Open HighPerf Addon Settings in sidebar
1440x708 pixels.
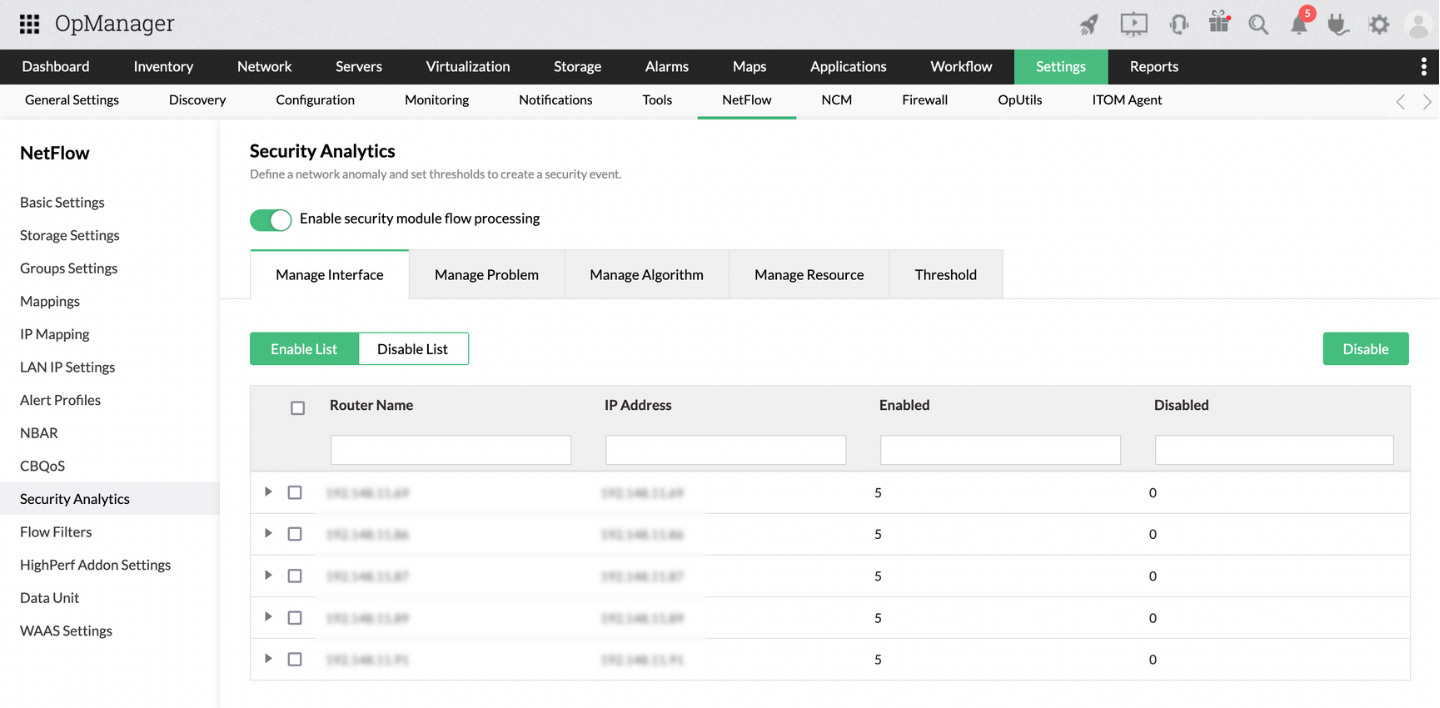(x=95, y=565)
